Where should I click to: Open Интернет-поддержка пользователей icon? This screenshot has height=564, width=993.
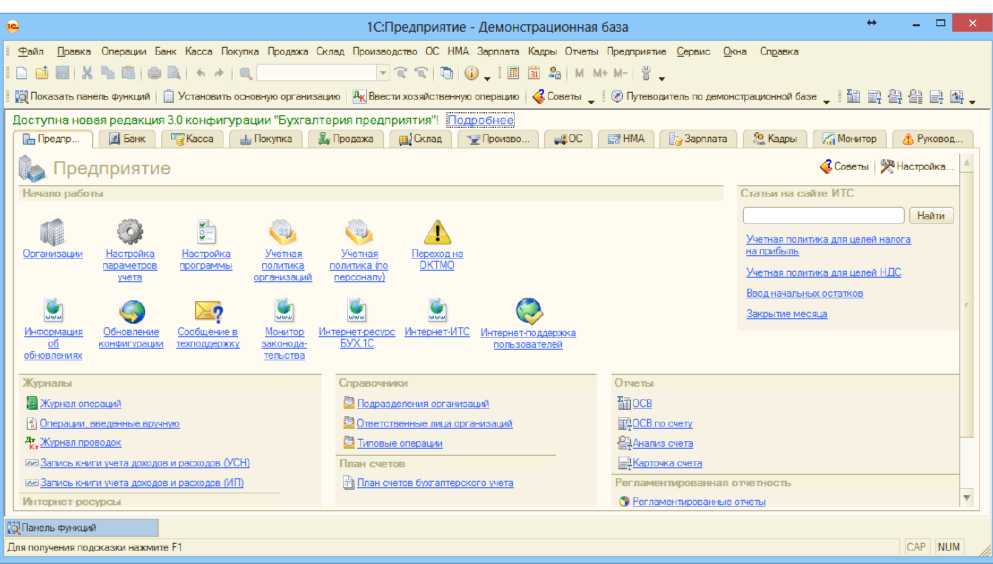coord(528,311)
